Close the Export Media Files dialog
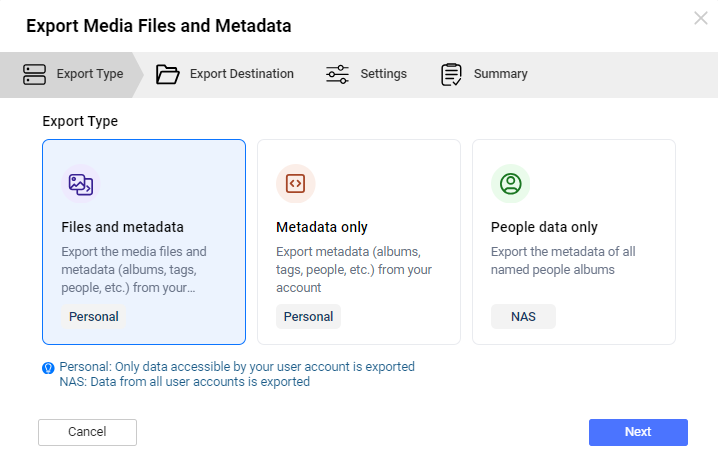The image size is (718, 466). 701,18
